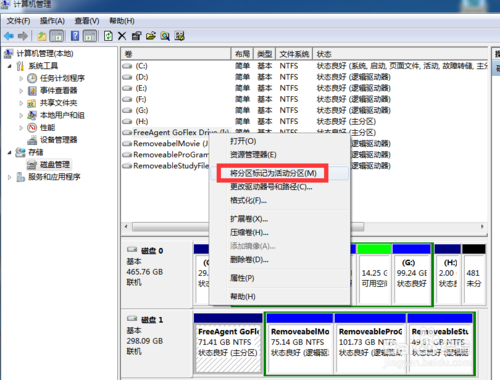500x380 pixels.
Task: Select the RemoveableProG partition block on 磁盘 1
Action: click(370, 343)
